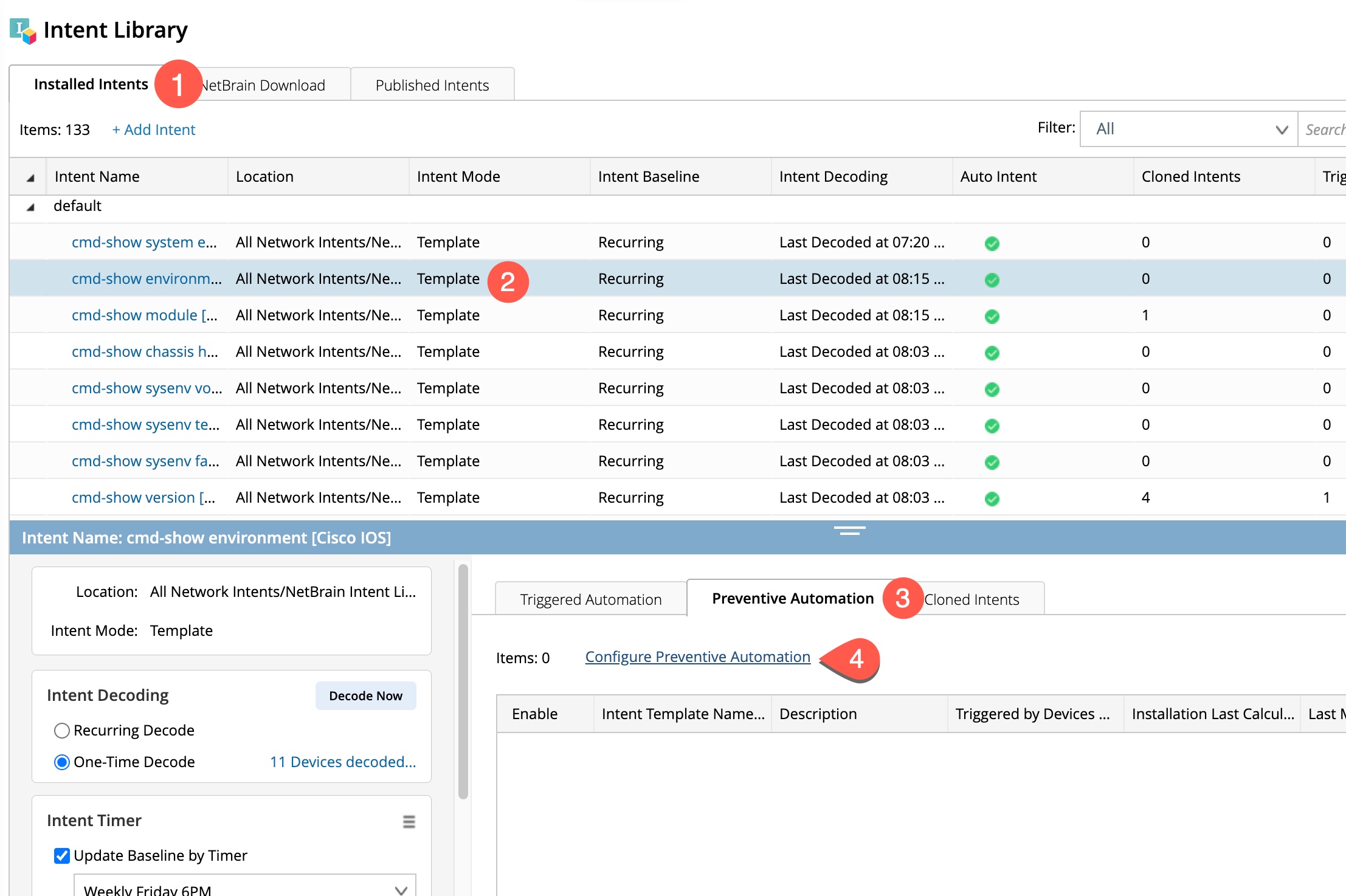Open the cmd-show sysenv fa... intent
Image resolution: width=1346 pixels, height=896 pixels.
tap(145, 461)
